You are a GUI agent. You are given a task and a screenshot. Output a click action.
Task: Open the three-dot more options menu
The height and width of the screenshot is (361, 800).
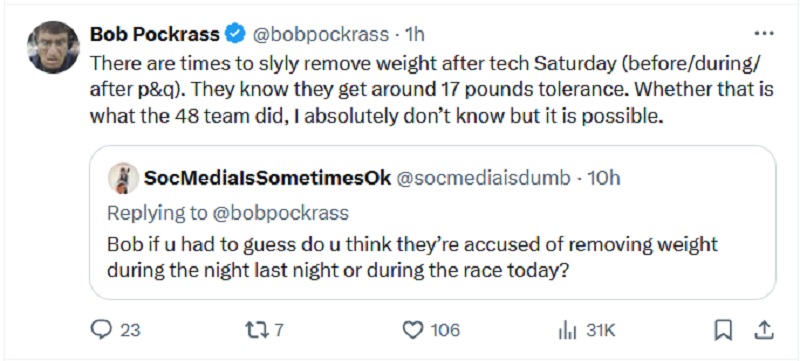click(x=764, y=33)
